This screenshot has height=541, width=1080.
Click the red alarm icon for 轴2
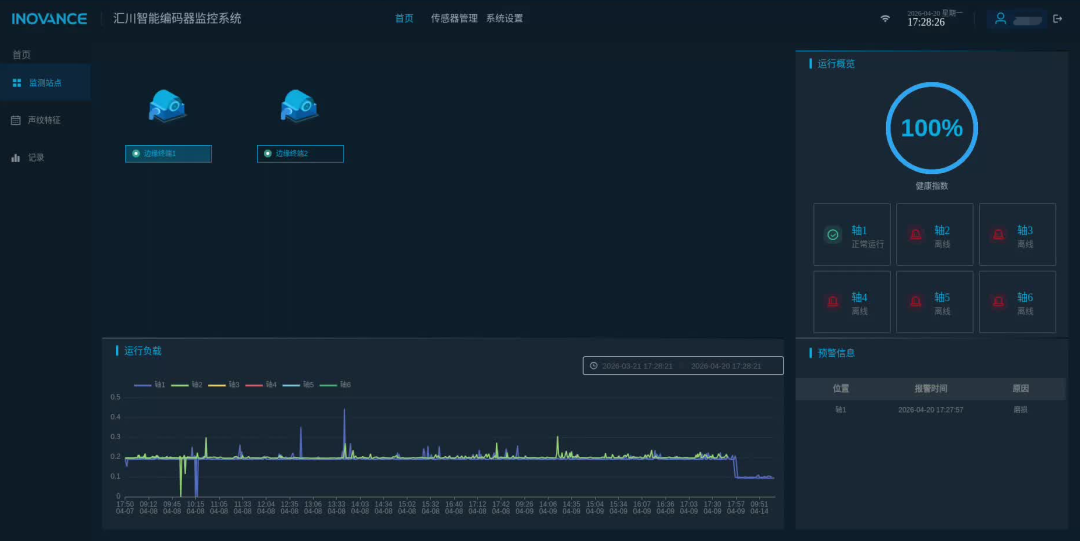[915, 235]
